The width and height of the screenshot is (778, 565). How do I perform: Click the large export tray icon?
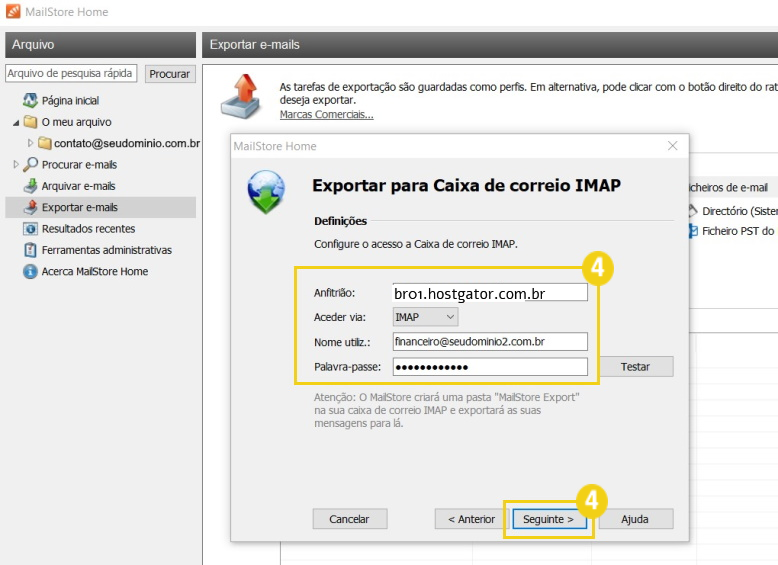point(241,96)
